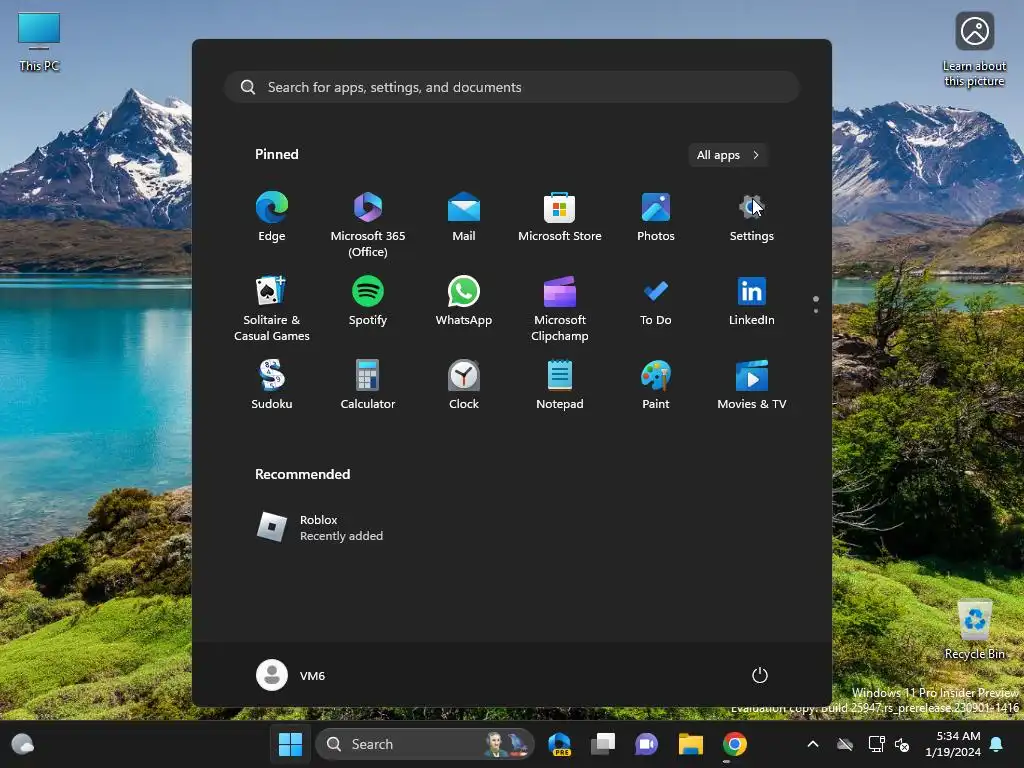
Task: Open the Clock app
Action: pyautogui.click(x=464, y=386)
